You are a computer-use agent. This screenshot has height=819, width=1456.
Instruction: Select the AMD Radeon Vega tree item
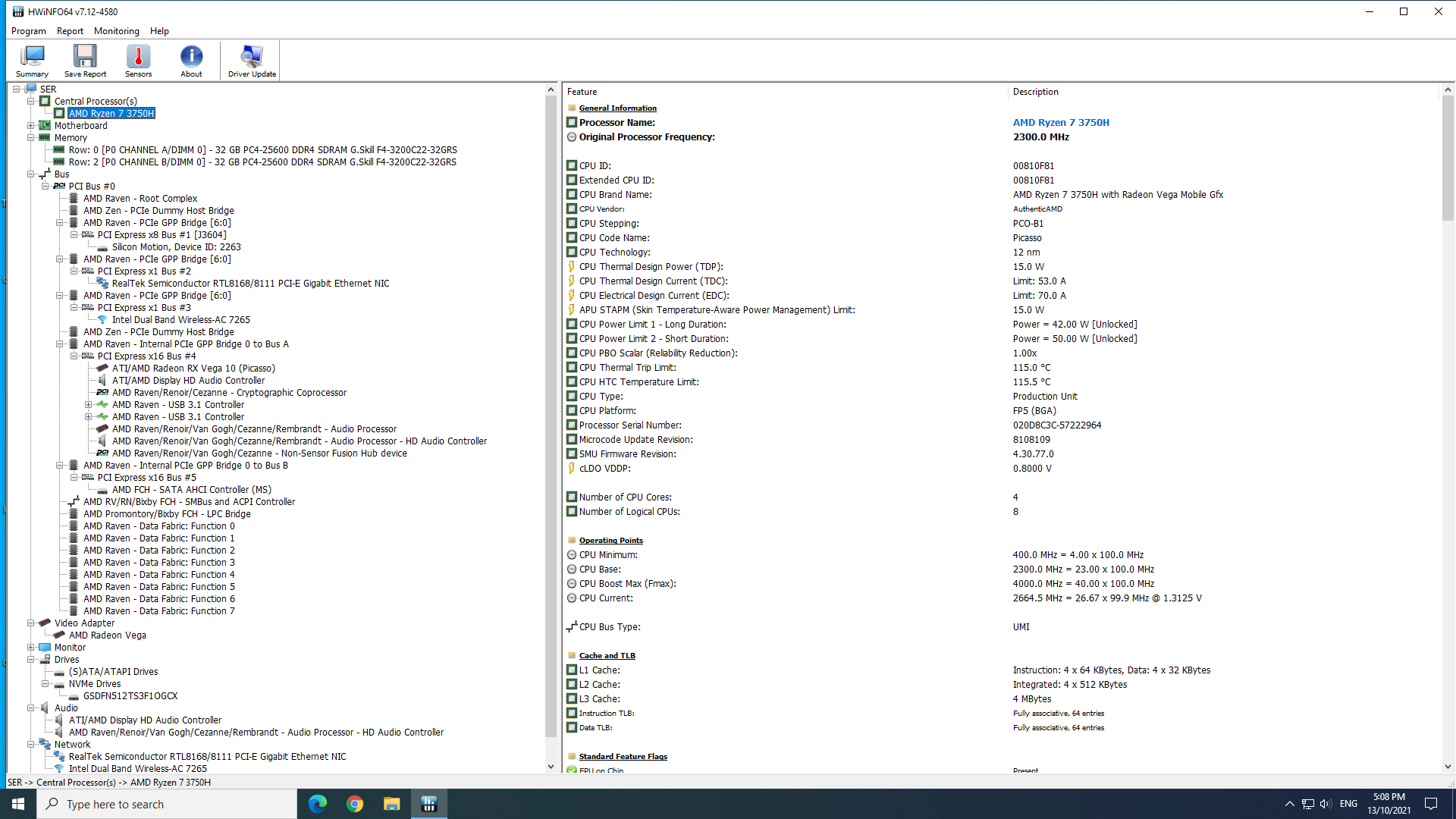(108, 635)
